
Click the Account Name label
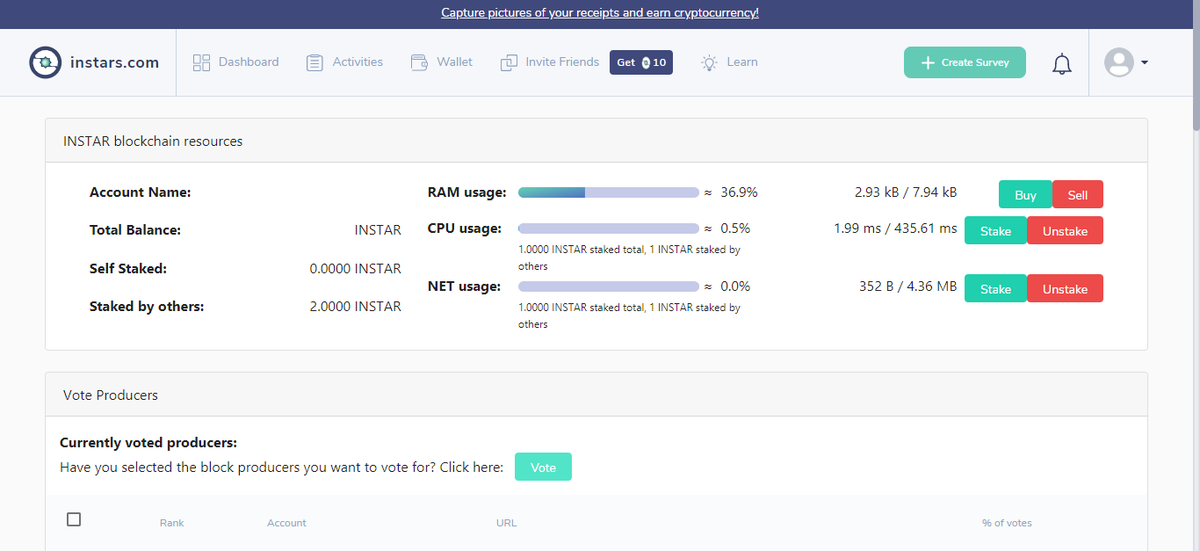click(x=140, y=192)
